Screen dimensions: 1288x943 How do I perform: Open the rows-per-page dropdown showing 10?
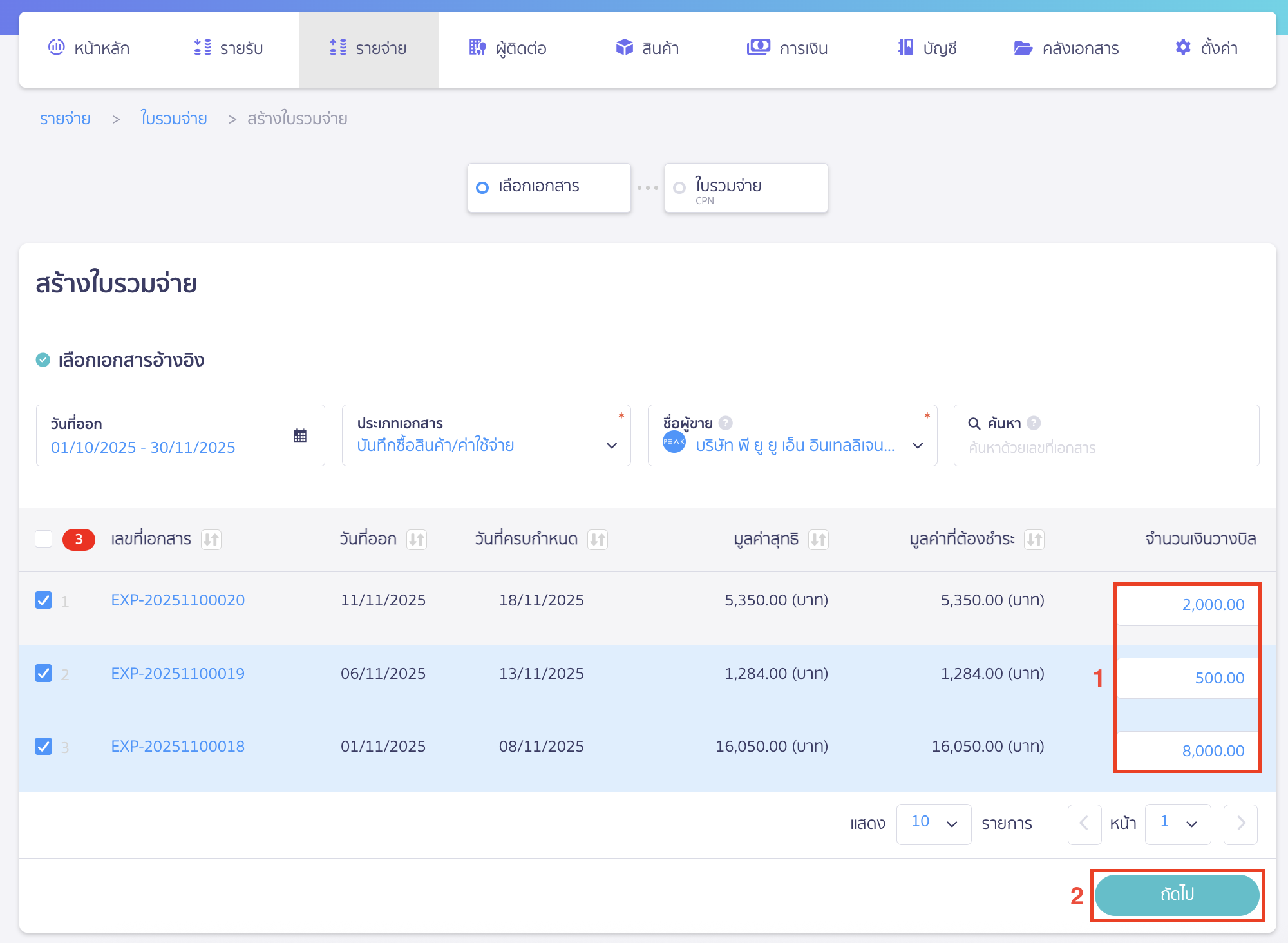pos(933,823)
